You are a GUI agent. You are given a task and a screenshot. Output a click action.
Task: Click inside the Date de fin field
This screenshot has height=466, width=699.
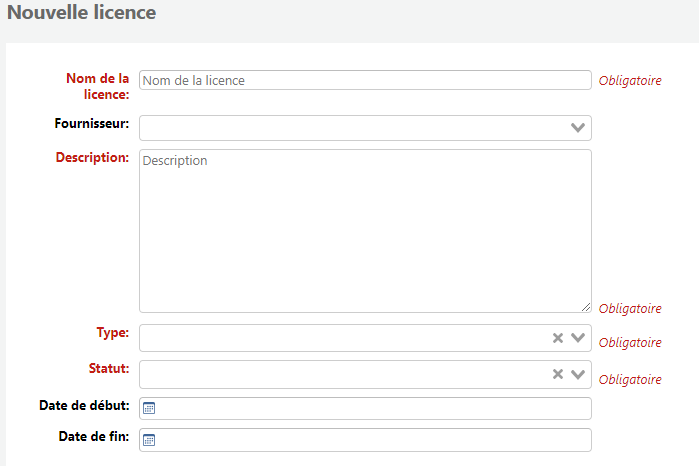coord(365,440)
